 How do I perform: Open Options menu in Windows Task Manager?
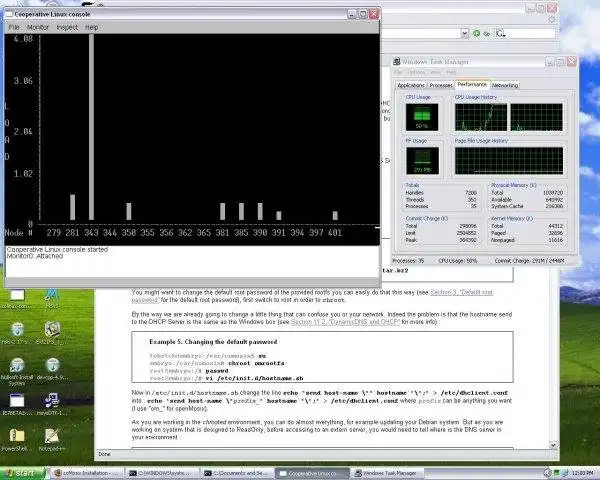coord(416,72)
